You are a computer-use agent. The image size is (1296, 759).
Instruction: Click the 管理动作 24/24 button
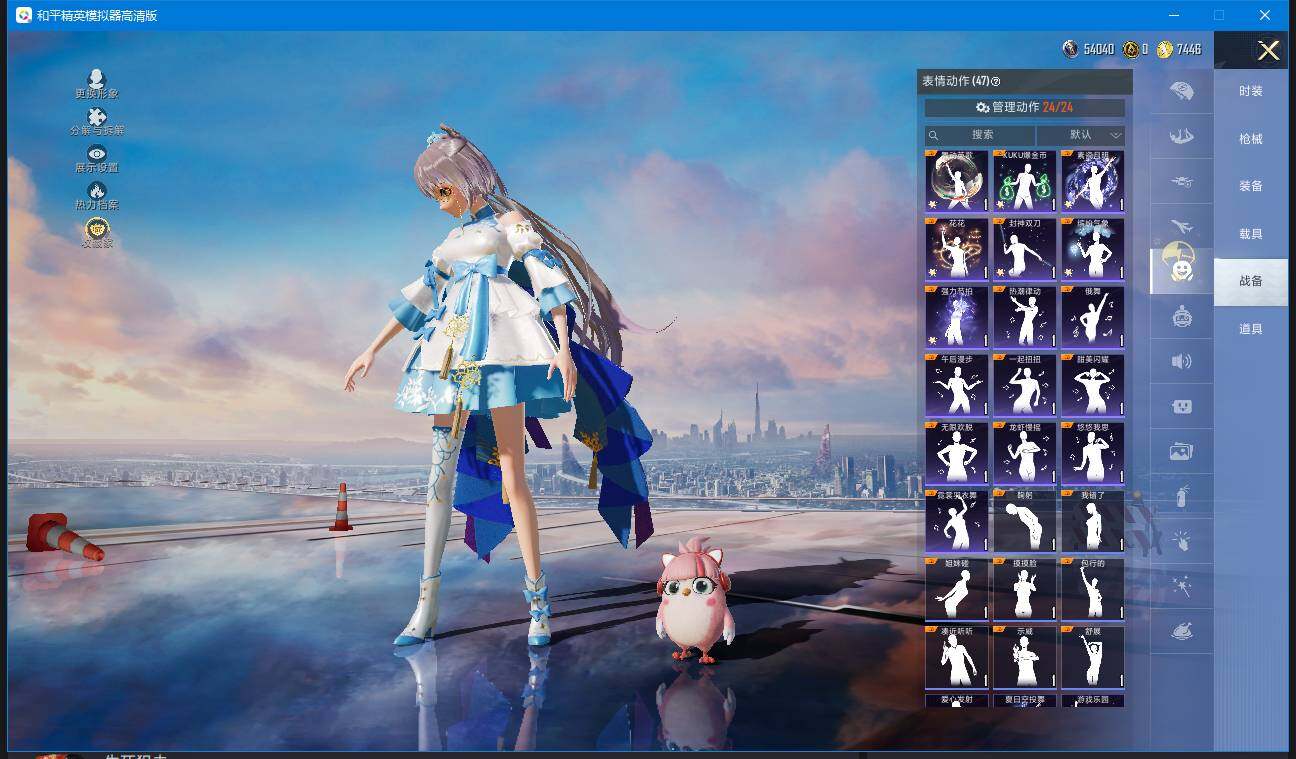[1024, 107]
